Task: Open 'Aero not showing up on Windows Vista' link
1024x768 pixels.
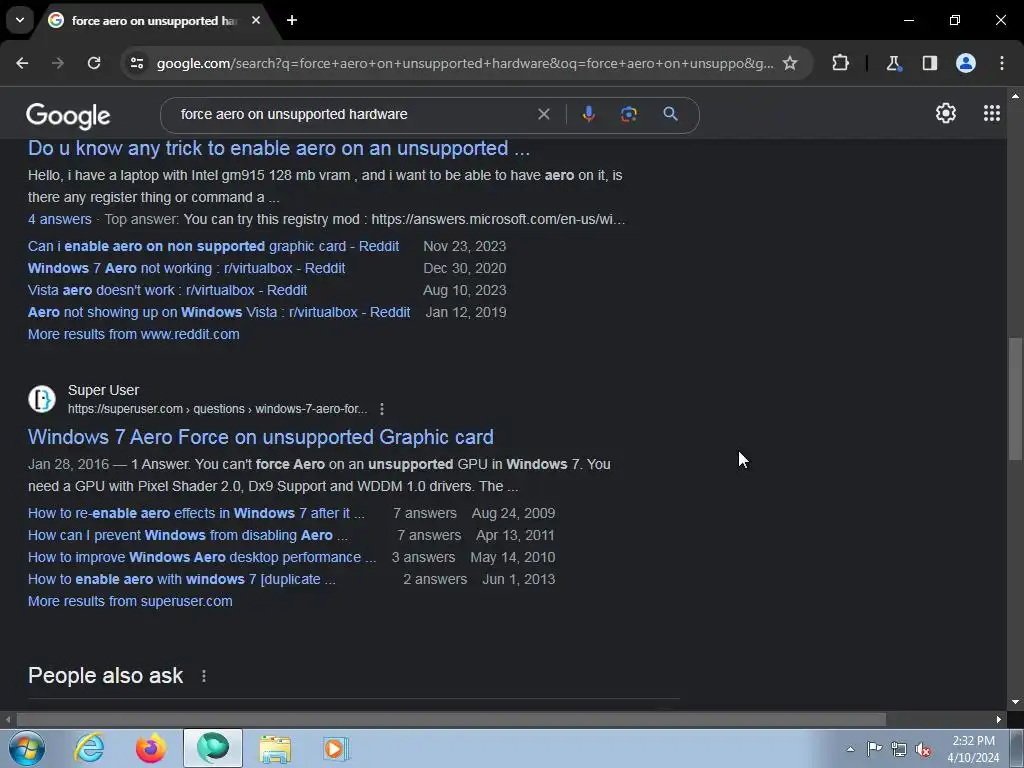Action: tap(219, 312)
